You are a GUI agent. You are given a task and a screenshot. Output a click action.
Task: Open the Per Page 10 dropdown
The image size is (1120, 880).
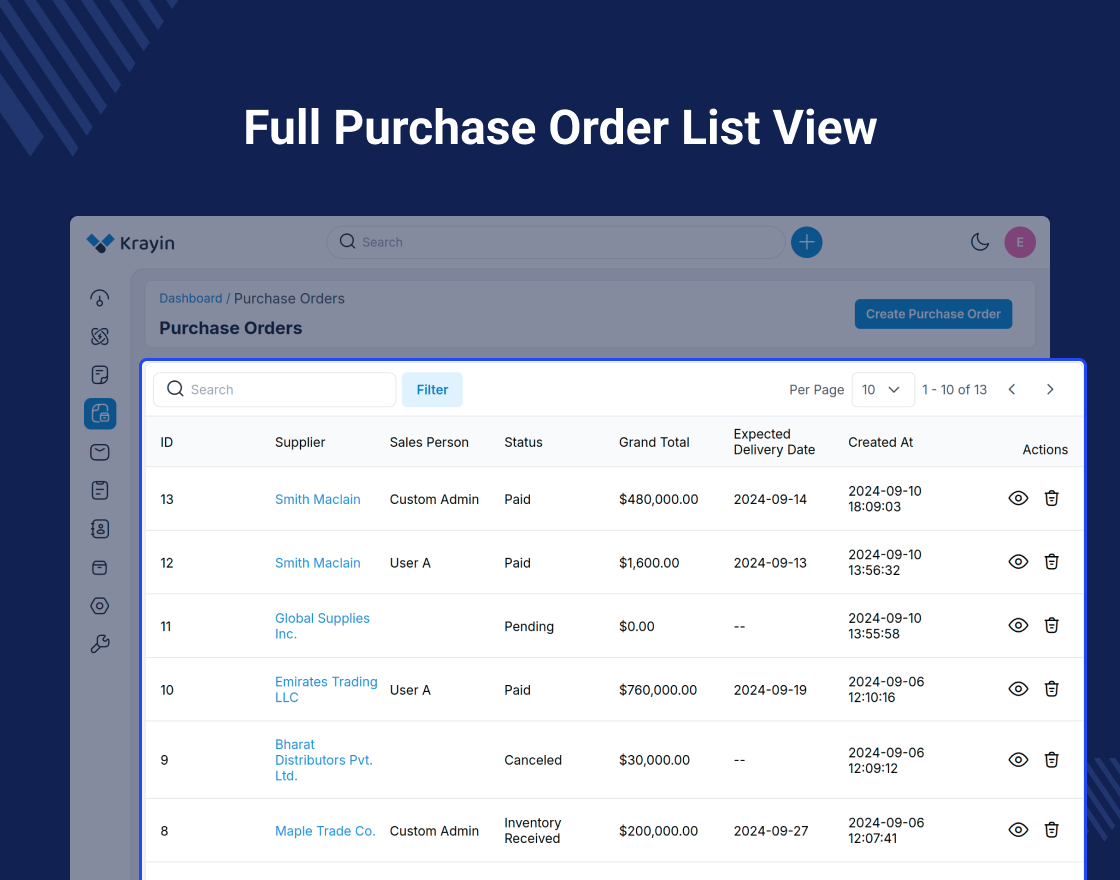coord(883,389)
